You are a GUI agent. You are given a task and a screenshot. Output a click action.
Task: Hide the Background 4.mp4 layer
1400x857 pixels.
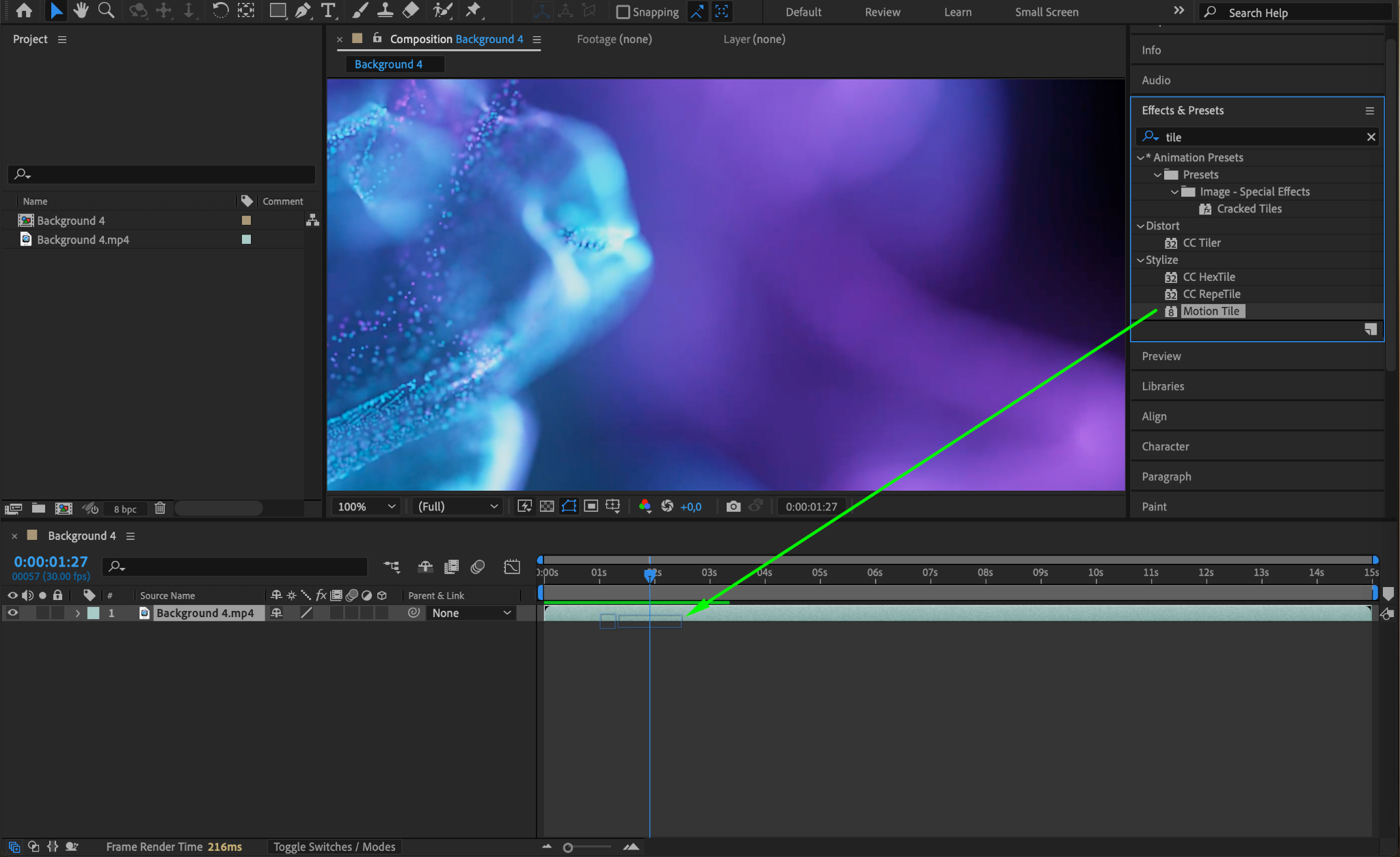(12, 613)
